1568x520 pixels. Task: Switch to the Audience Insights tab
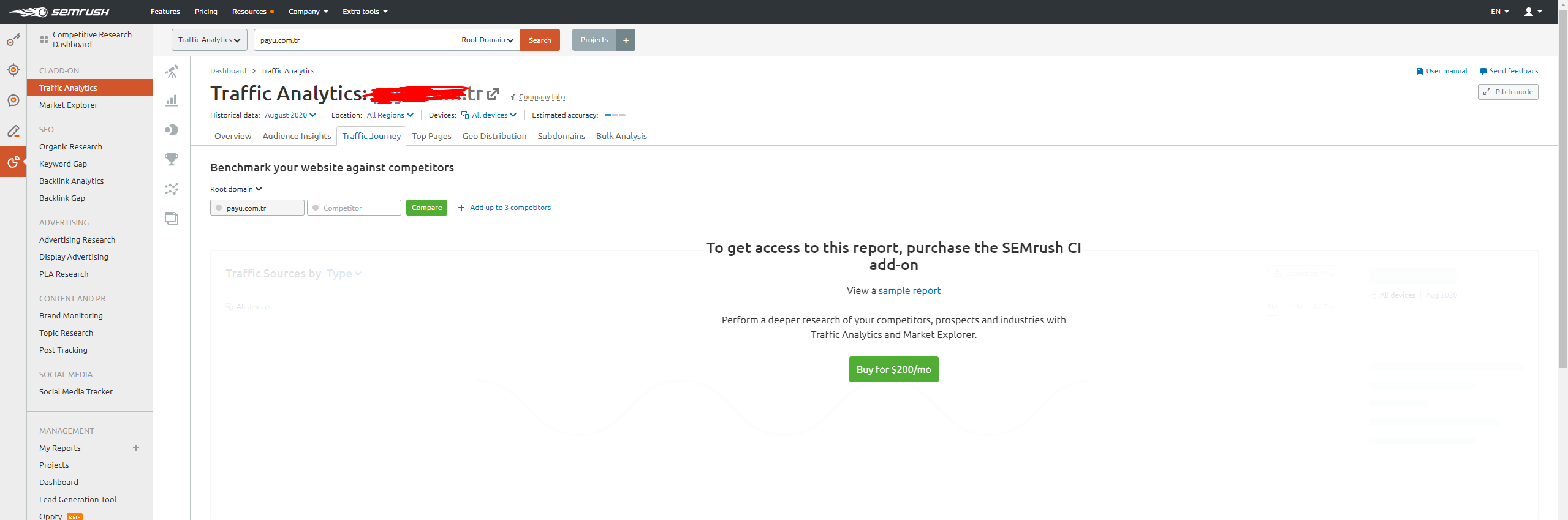297,136
